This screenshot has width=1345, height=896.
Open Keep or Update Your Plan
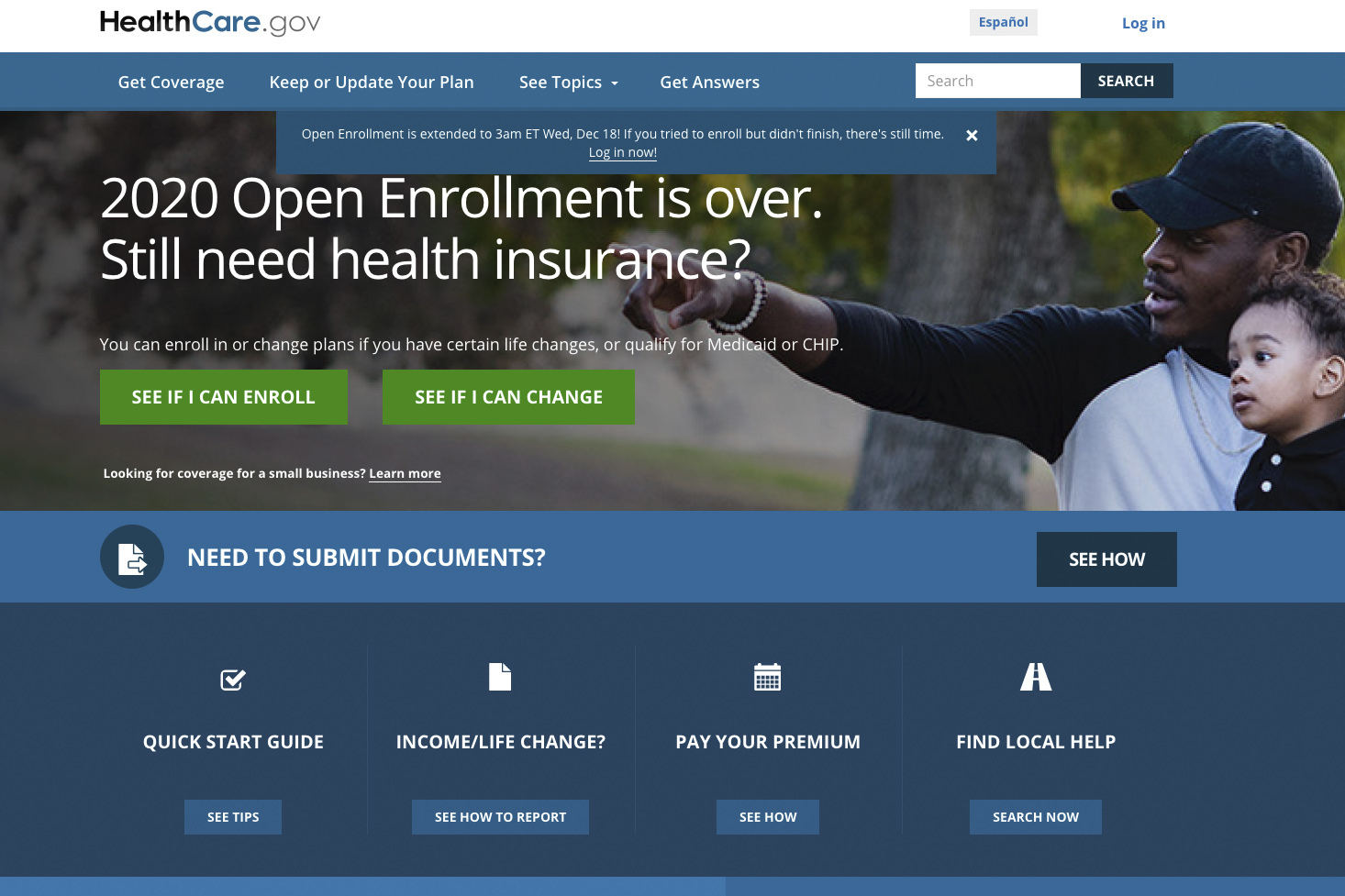[372, 82]
